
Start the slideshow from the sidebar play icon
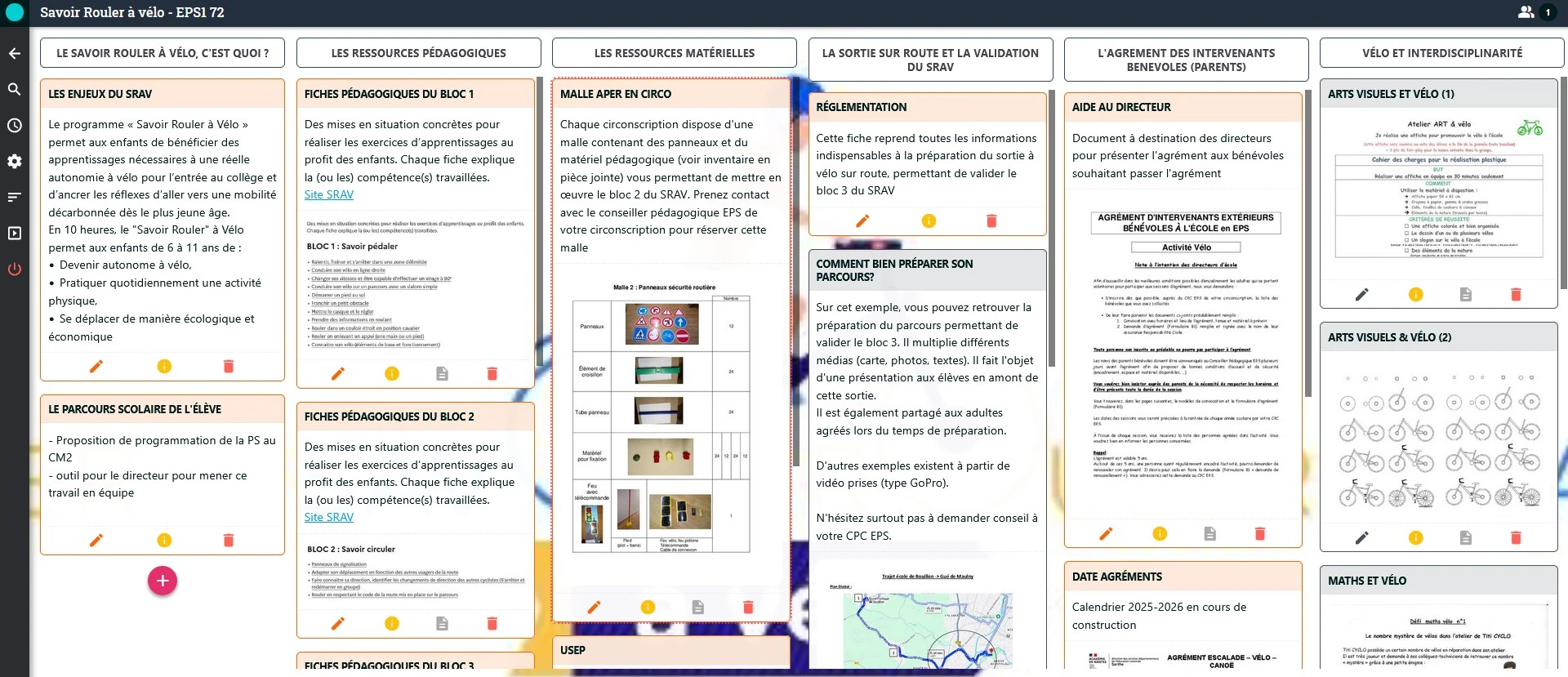click(x=15, y=234)
